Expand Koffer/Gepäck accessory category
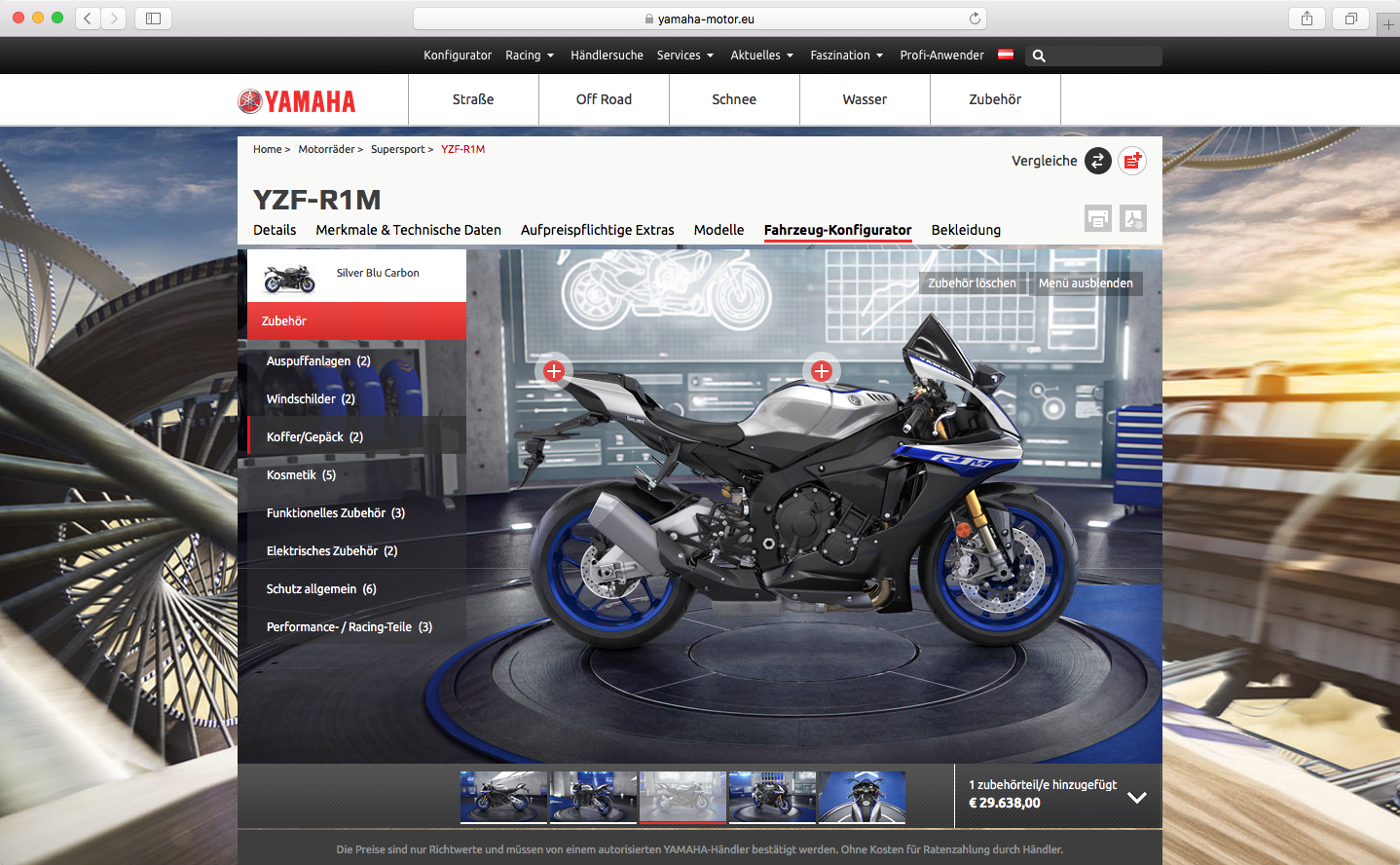Image resolution: width=1400 pixels, height=865 pixels. pos(356,436)
